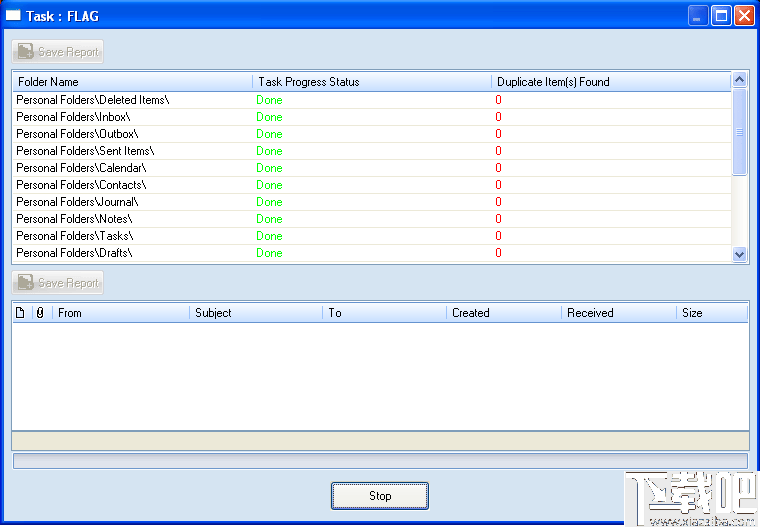Select Personal Folders\Drafts\ row
The width and height of the screenshot is (760, 527).
click(372, 253)
